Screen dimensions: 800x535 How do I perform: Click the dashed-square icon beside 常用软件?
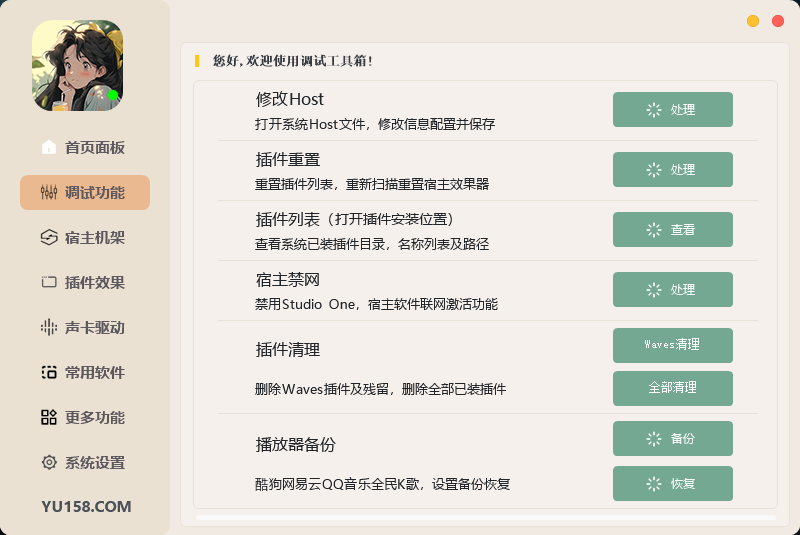click(48, 372)
